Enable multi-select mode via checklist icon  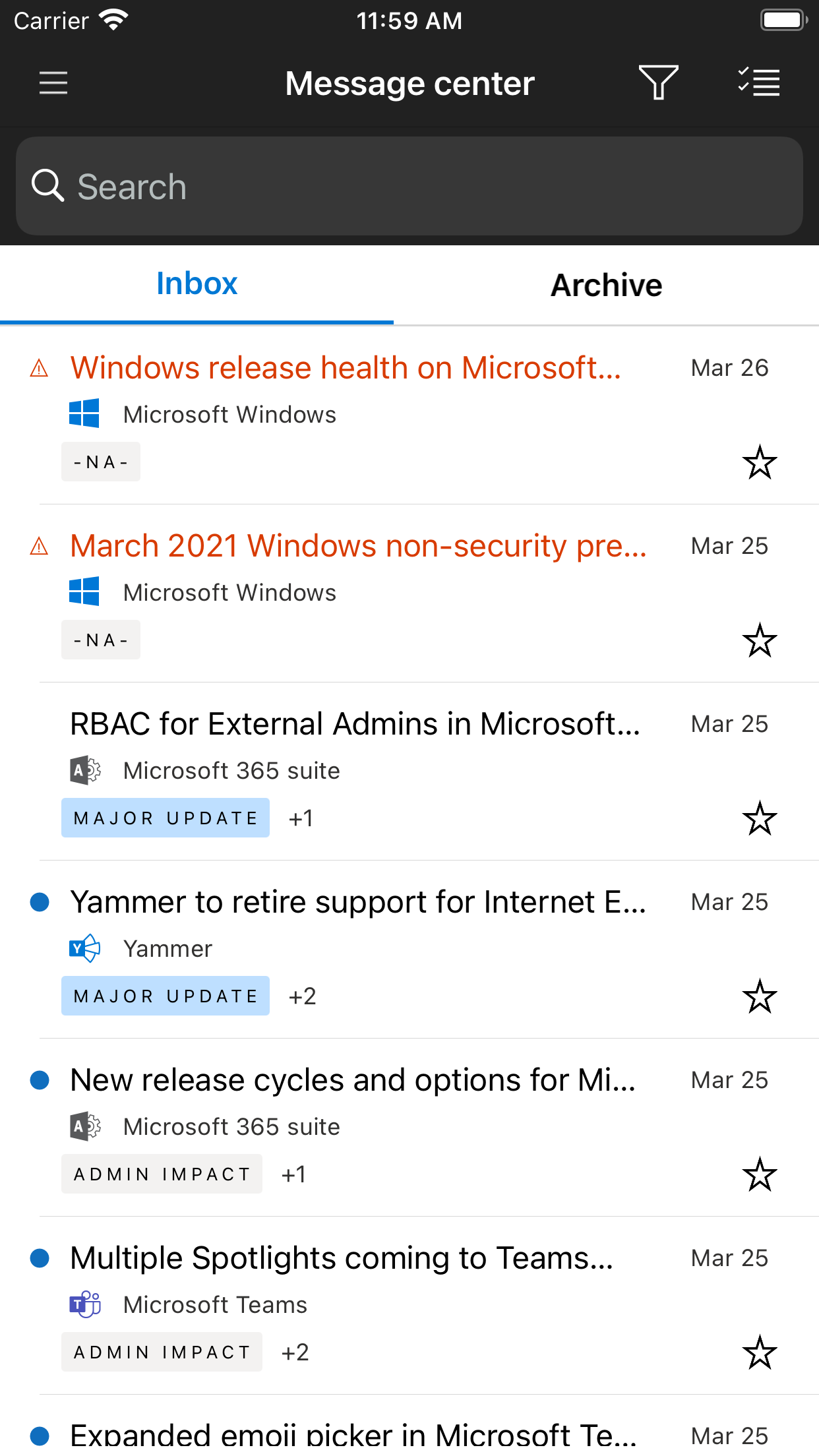click(758, 83)
